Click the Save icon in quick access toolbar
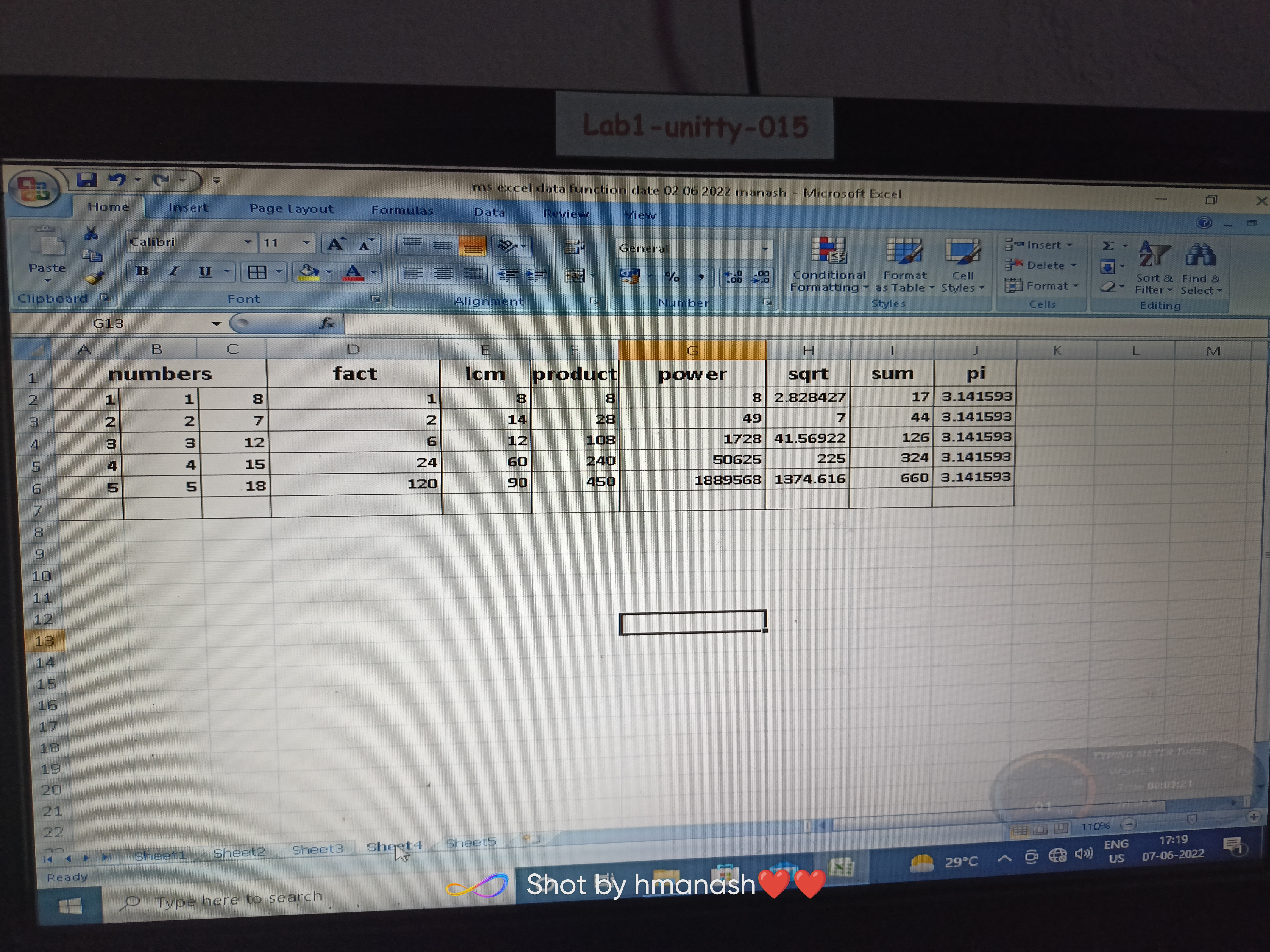The width and height of the screenshot is (1270, 952). click(87, 180)
